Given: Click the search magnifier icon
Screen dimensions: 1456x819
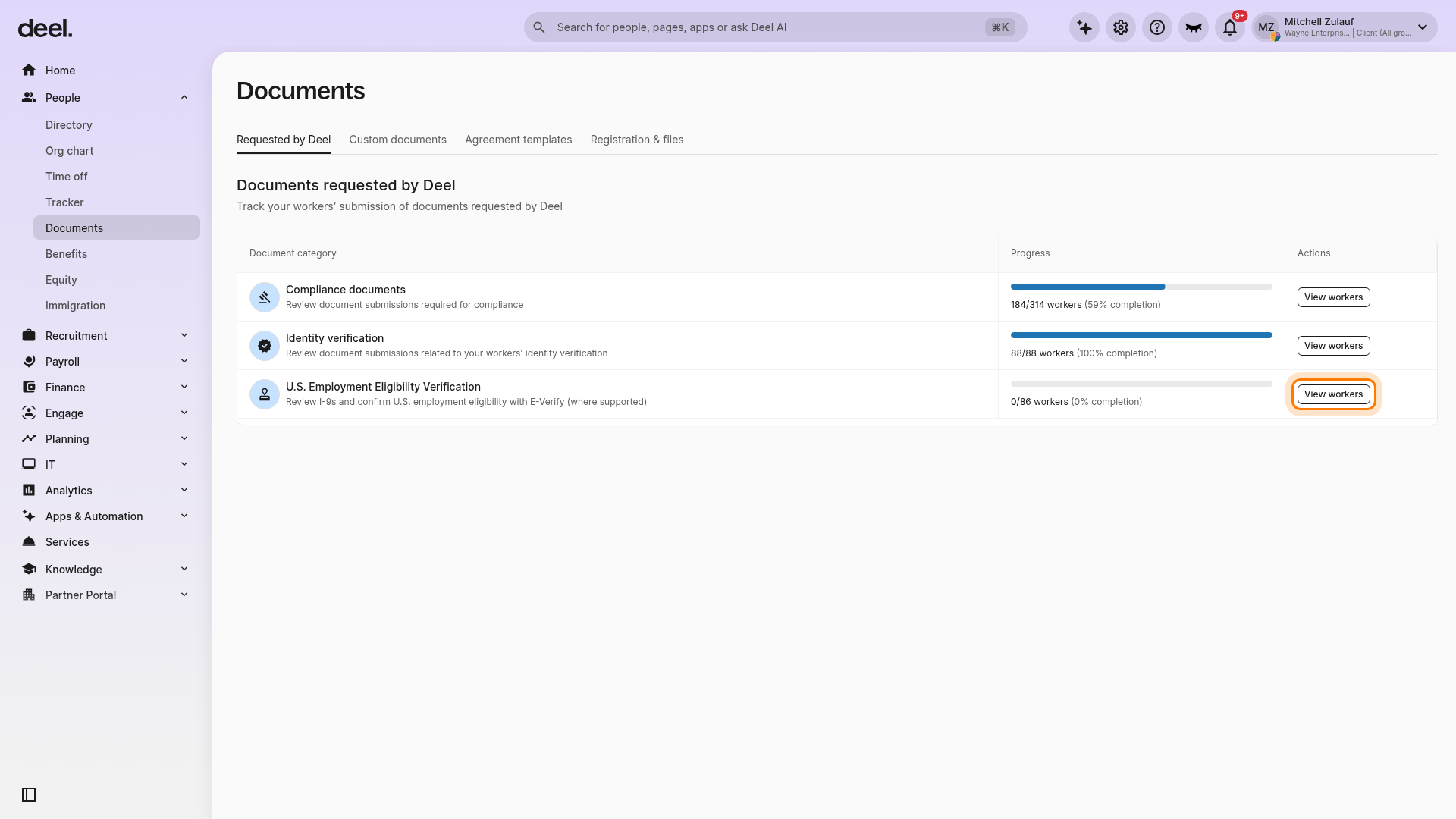Looking at the screenshot, I should (x=539, y=27).
